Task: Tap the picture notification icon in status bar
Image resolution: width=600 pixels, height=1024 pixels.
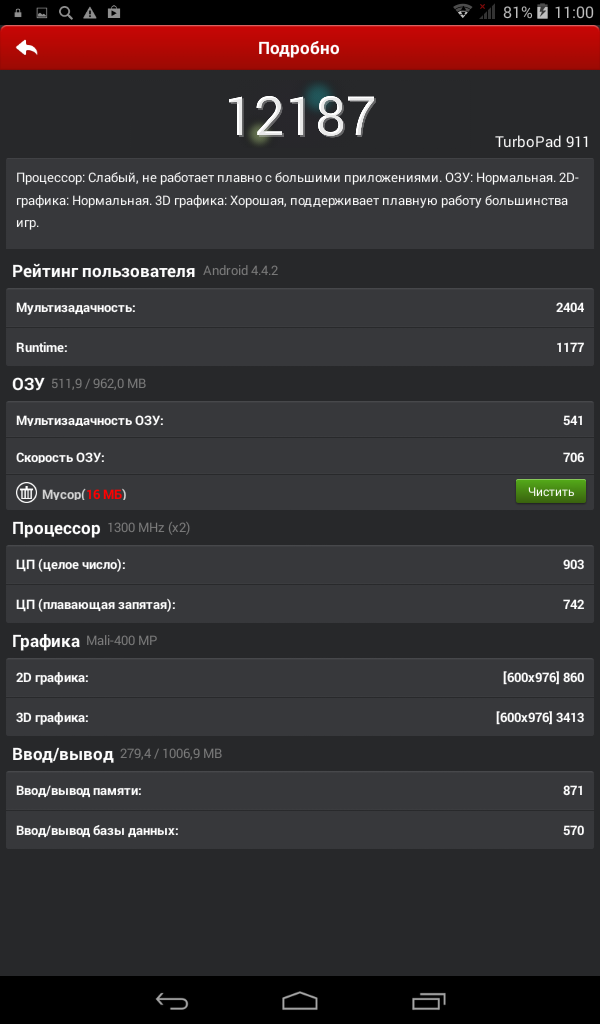Action: pyautogui.click(x=41, y=12)
